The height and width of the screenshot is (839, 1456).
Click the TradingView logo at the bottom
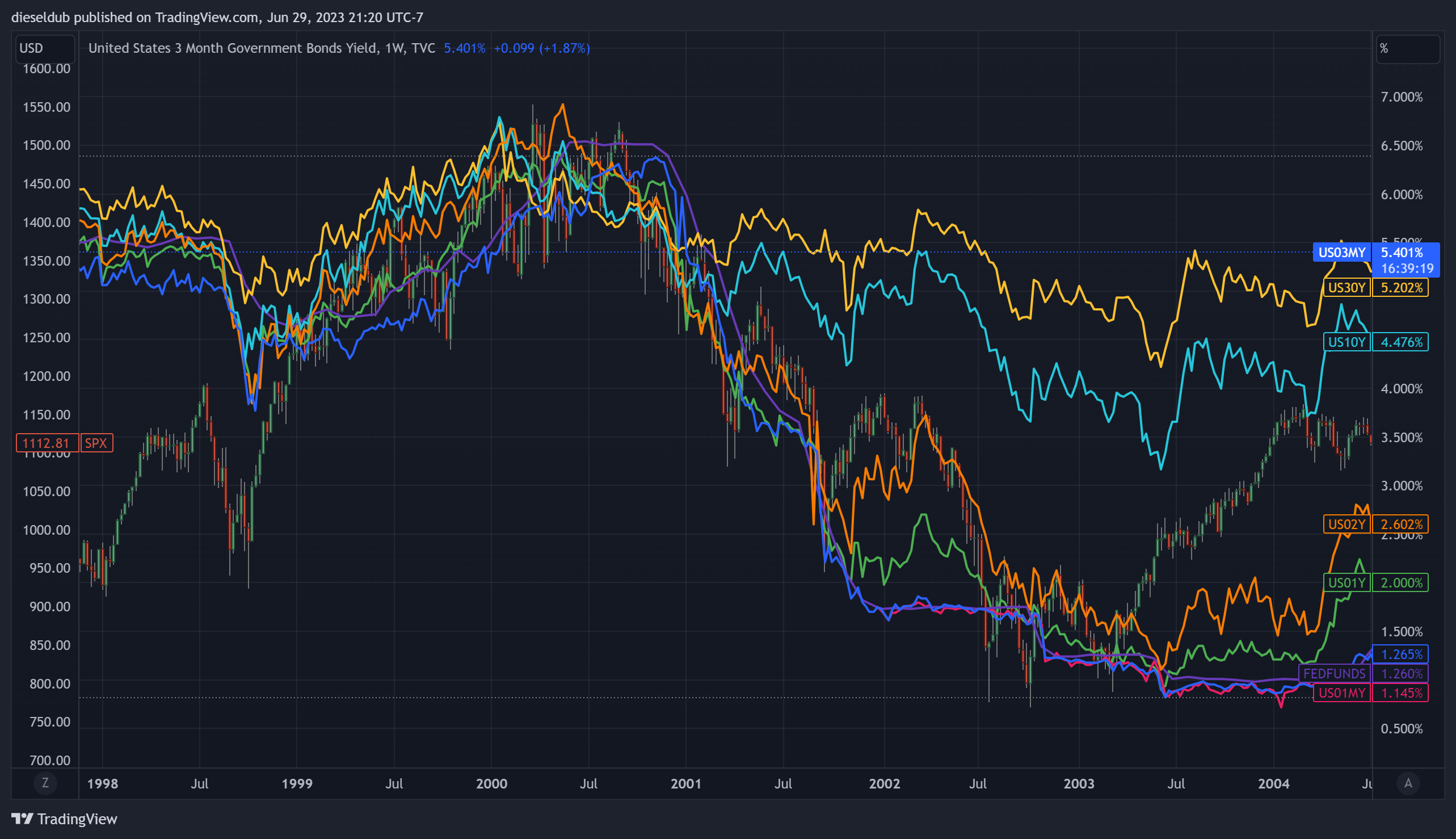[65, 819]
